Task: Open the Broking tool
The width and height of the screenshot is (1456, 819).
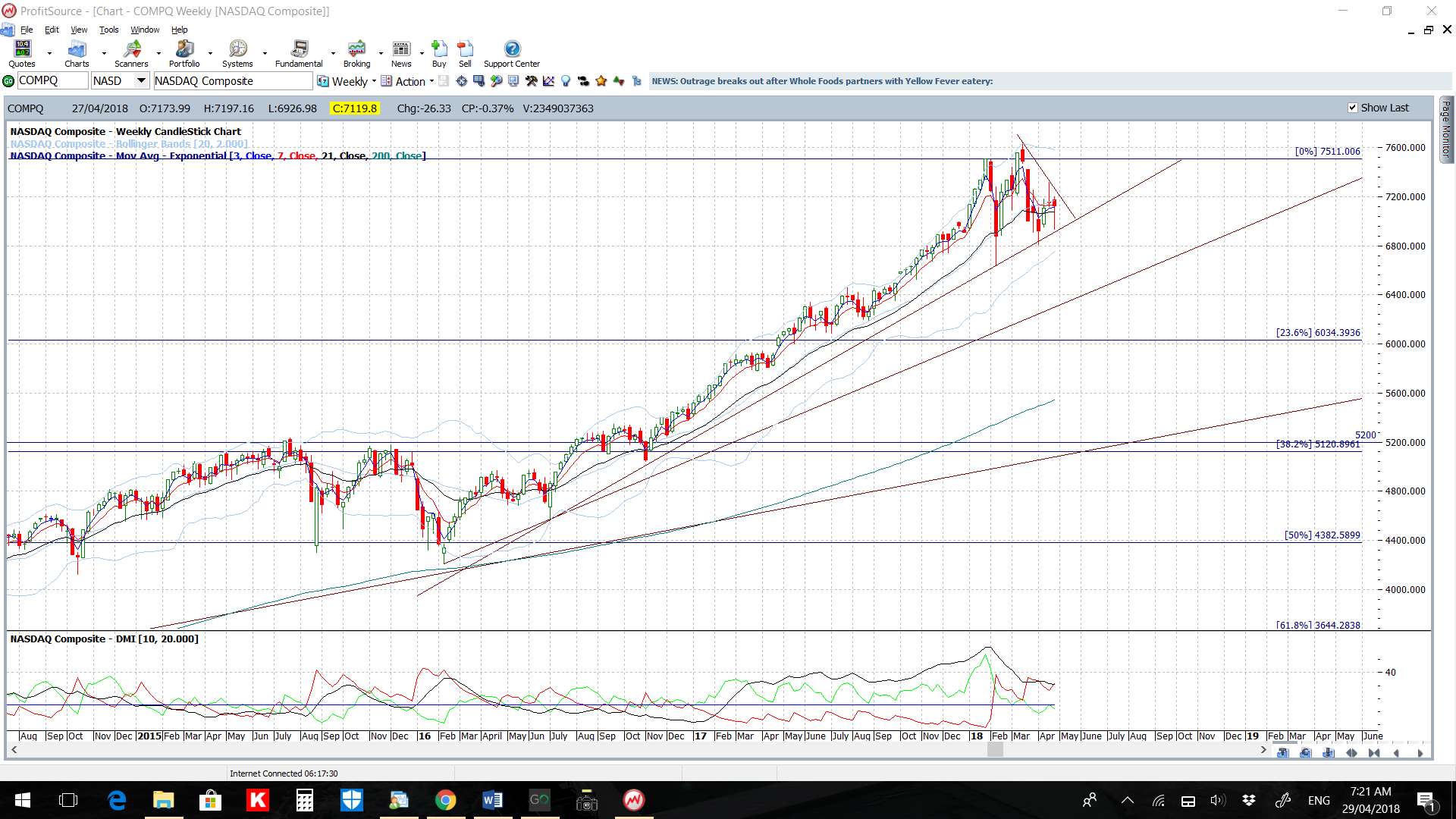Action: [356, 55]
